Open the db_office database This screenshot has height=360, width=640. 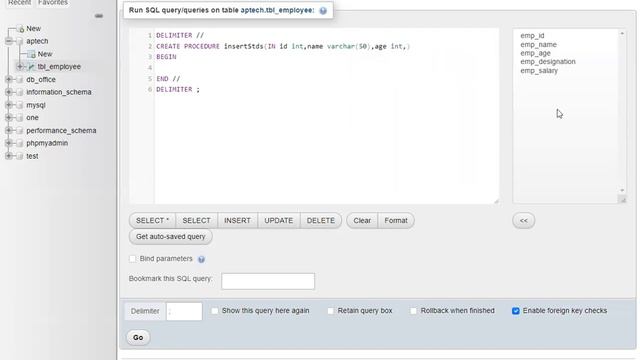(41, 80)
